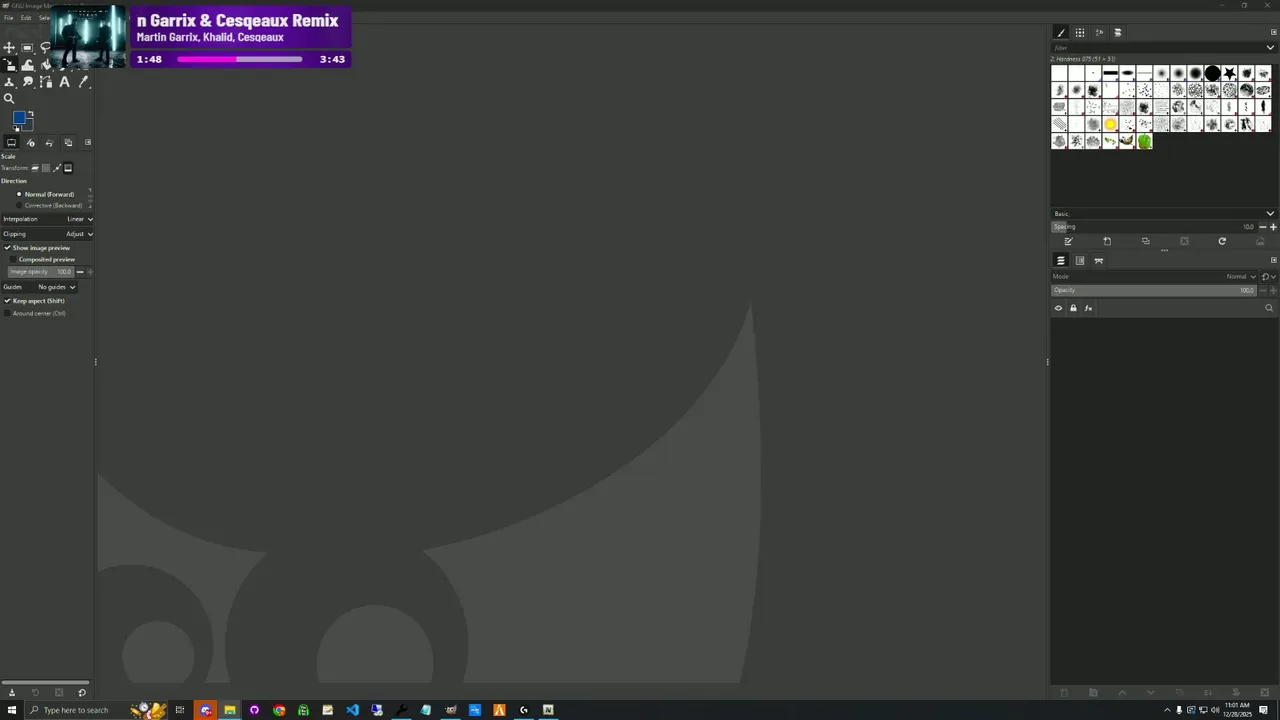Screen dimensions: 1280x720
Task: Select the Text tool (A icon)
Action: [64, 82]
